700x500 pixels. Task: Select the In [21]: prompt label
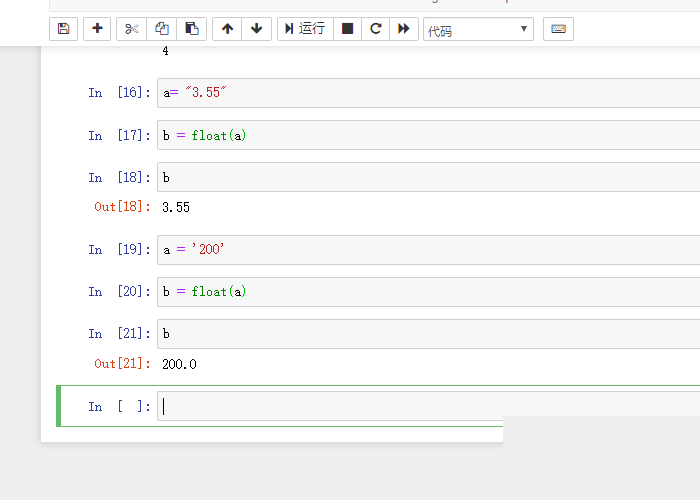coord(119,333)
